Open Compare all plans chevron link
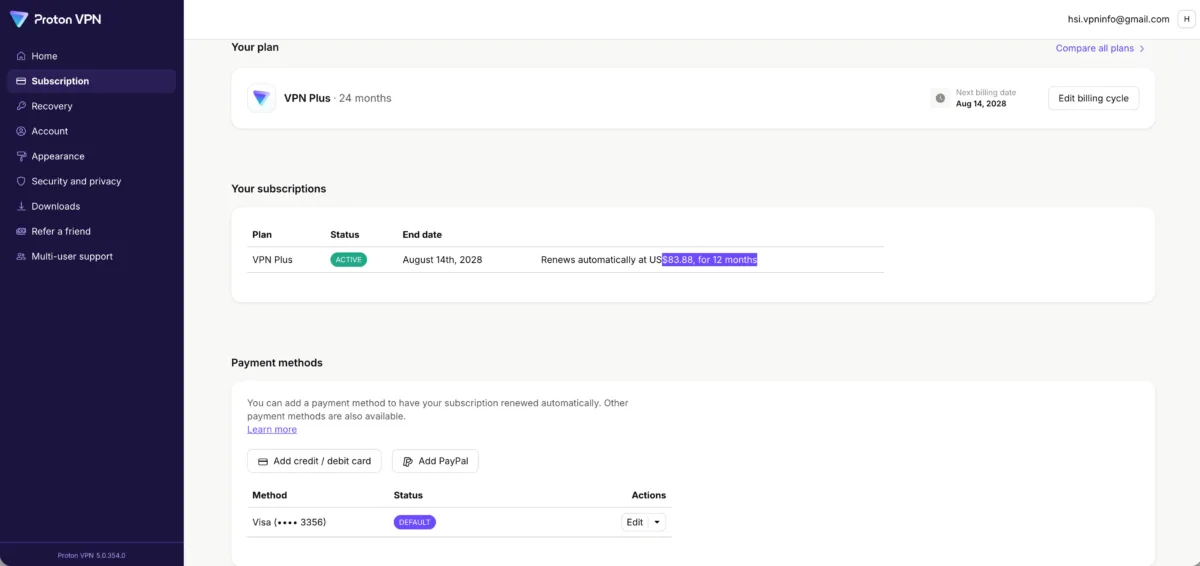This screenshot has height=566, width=1200. click(x=1100, y=48)
